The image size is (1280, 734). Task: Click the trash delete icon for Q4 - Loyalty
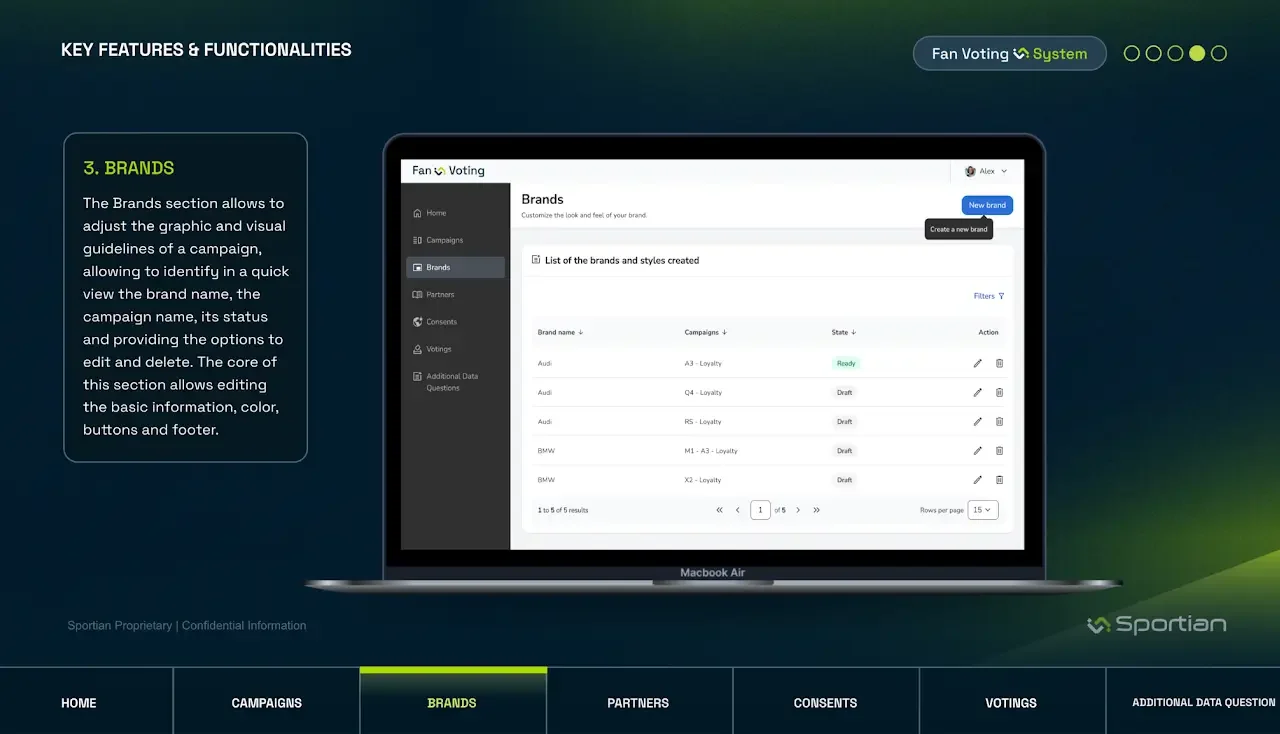[999, 393]
